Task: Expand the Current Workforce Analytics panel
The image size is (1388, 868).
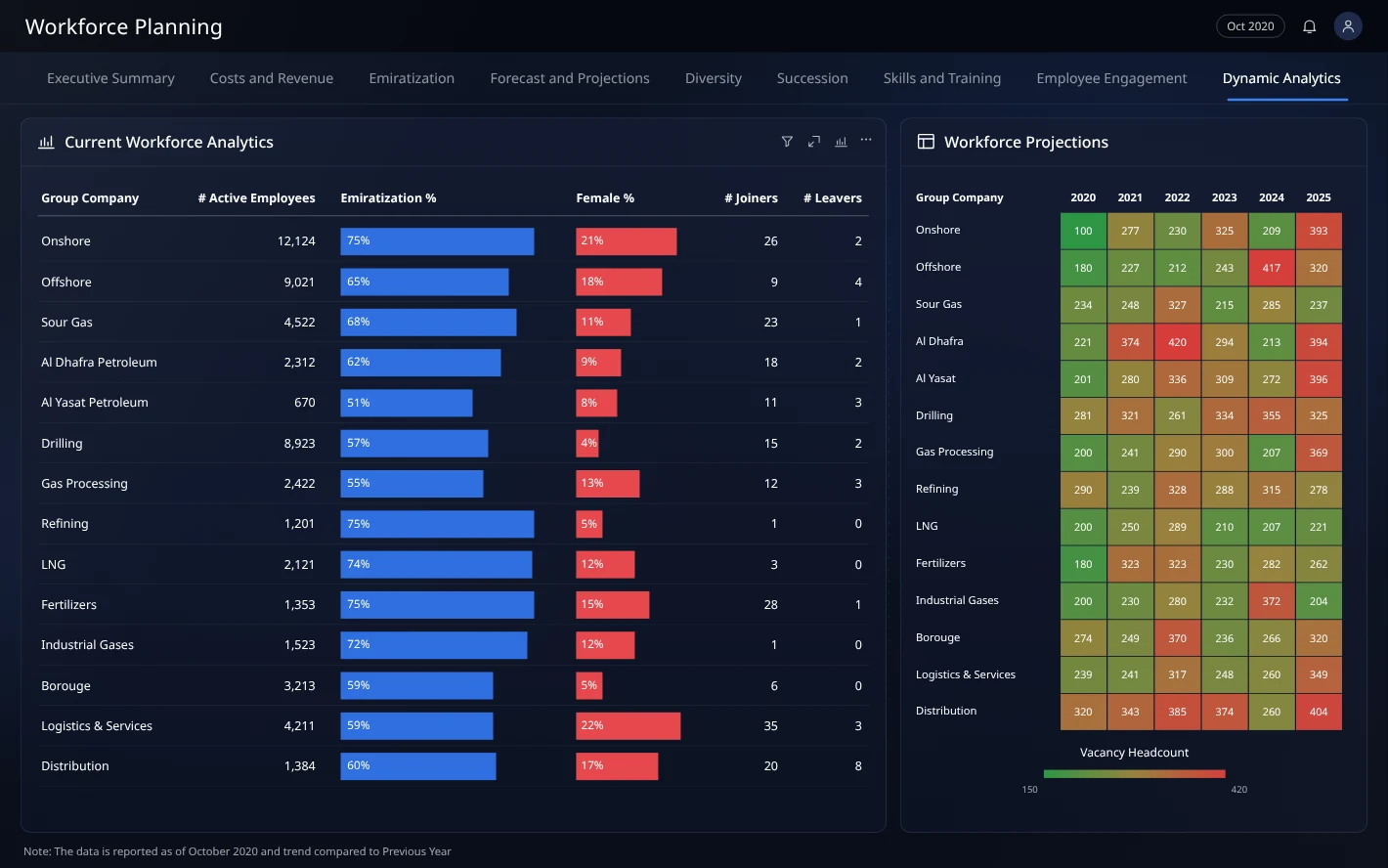Action: click(x=814, y=142)
